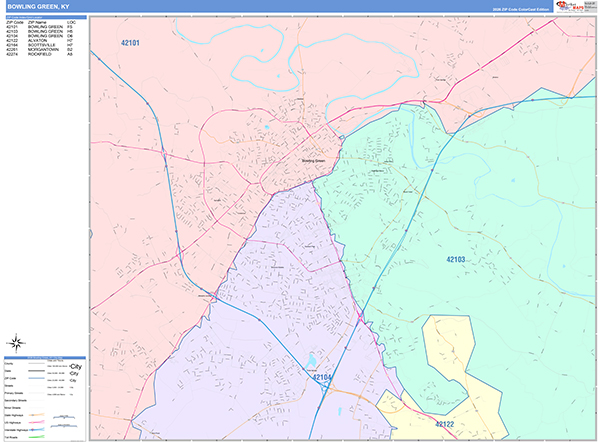The height and width of the screenshot is (442, 600).
Task: Select the 42103 ZIP code map label
Action: tap(456, 260)
